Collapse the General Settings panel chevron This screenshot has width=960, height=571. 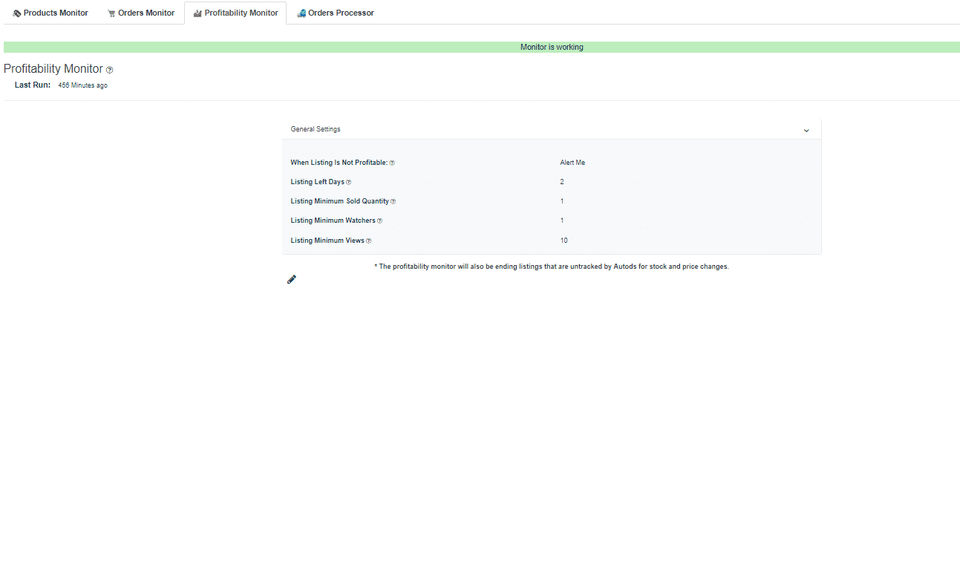[806, 130]
